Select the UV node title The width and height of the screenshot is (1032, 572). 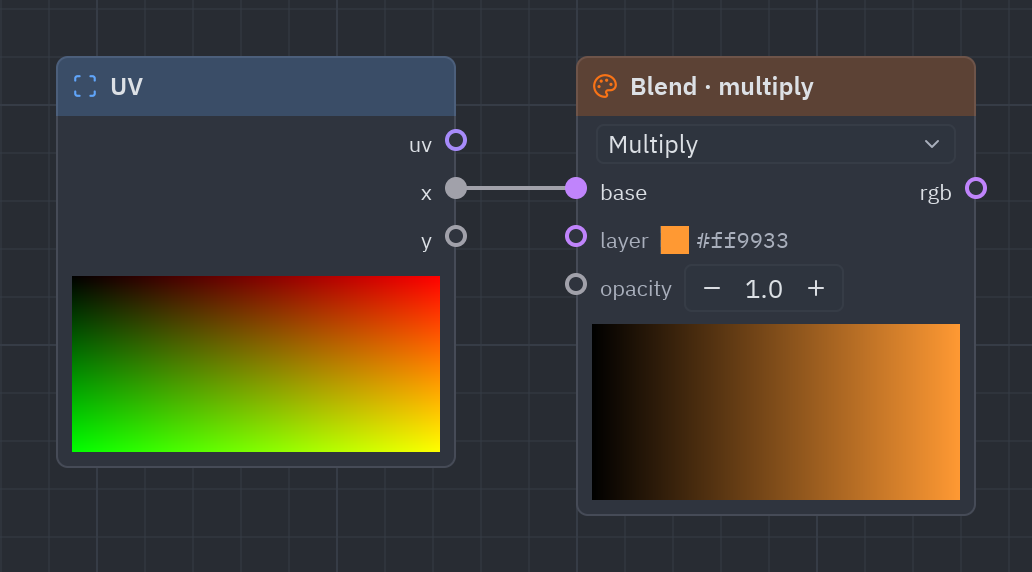tap(126, 87)
